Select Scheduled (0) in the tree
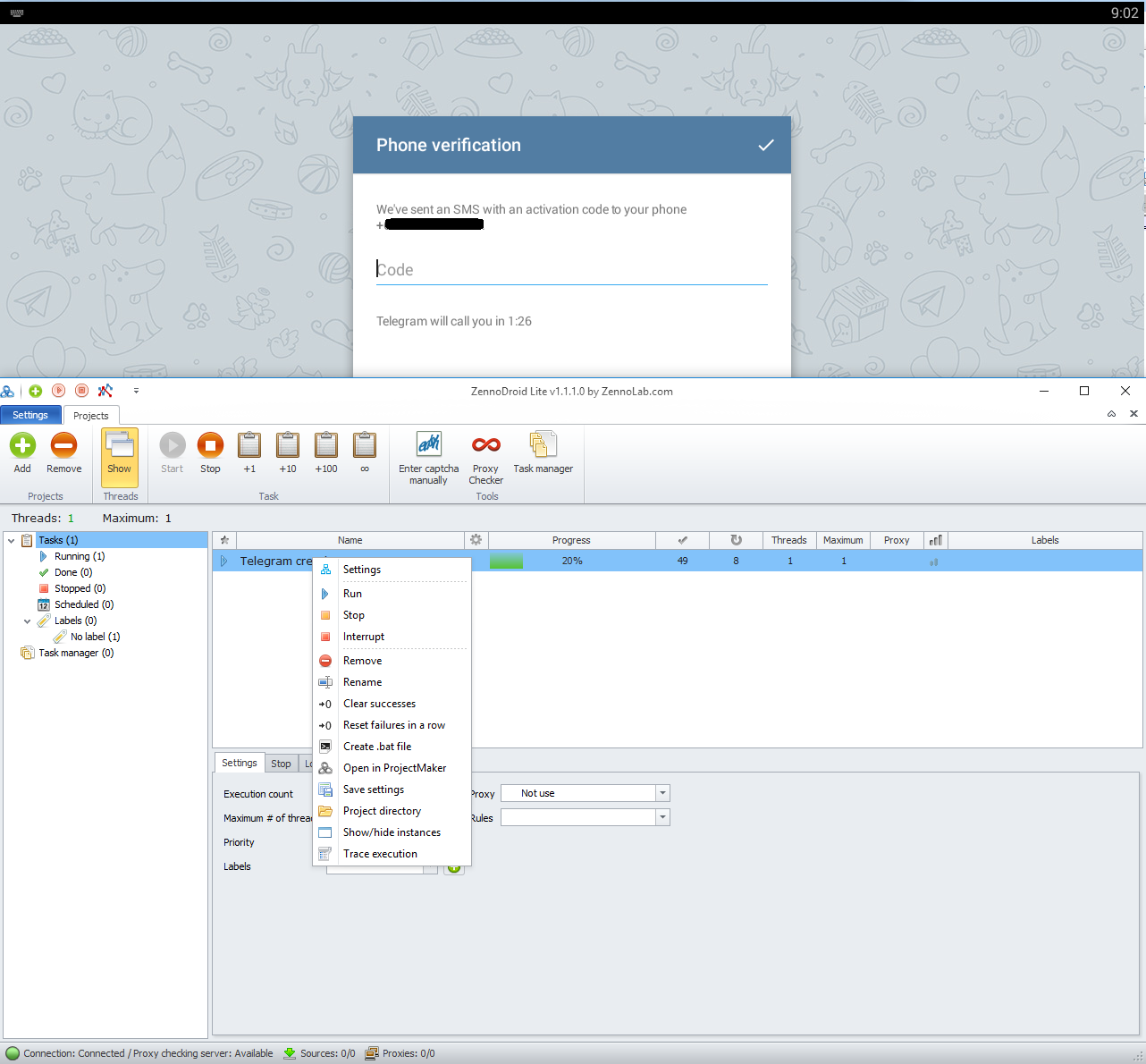 pos(84,604)
